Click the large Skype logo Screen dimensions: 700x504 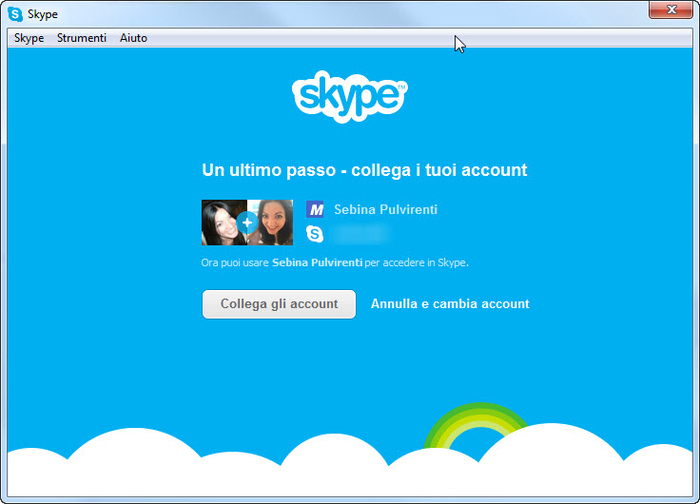(x=349, y=97)
